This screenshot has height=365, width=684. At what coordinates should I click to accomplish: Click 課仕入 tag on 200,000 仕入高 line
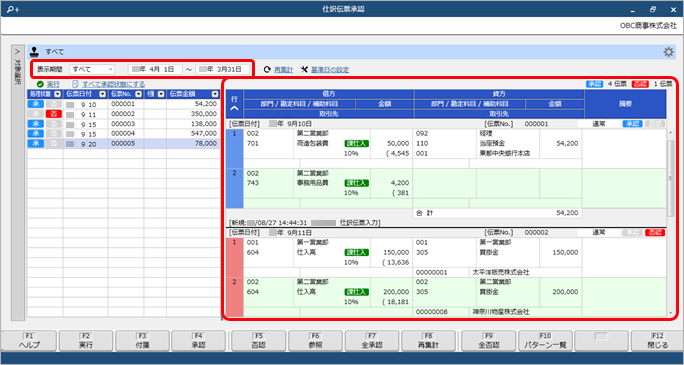click(x=356, y=292)
